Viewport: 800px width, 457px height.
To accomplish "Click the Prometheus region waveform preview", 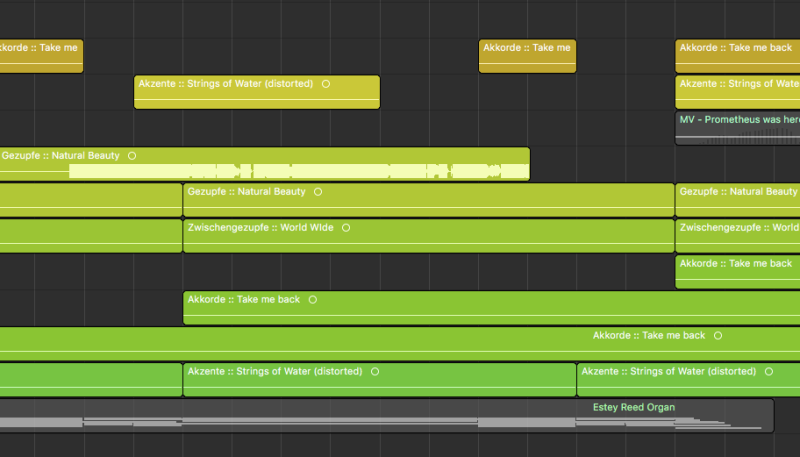I will coord(738,136).
